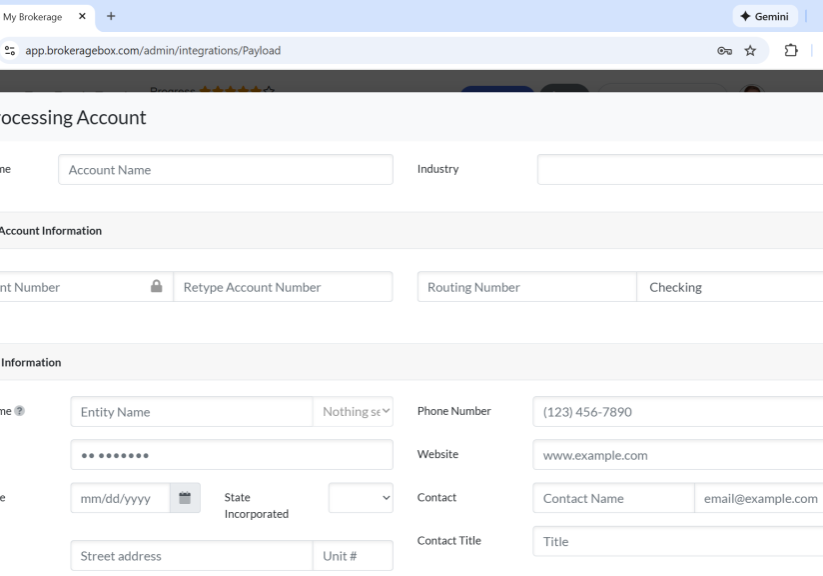Open the Nothing selected entity dropdown
823x576 pixels.
point(352,411)
